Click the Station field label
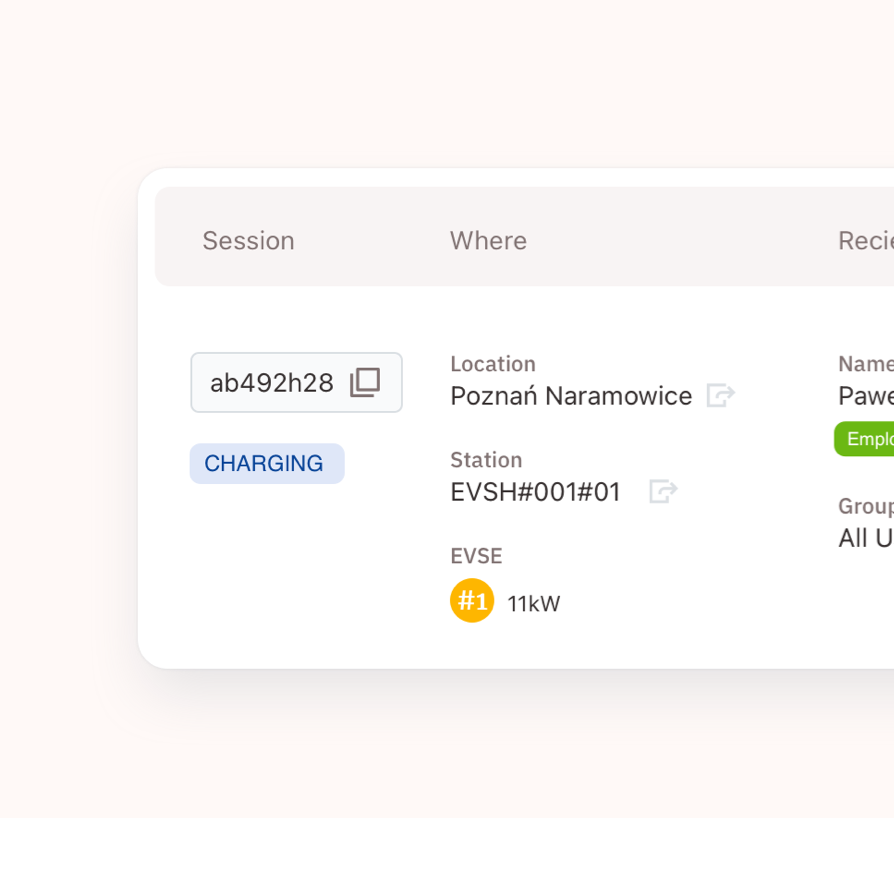 point(486,460)
